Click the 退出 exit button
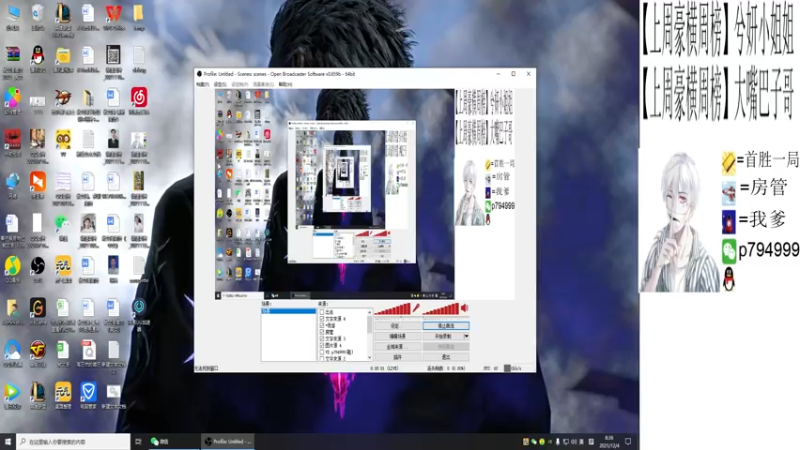 [x=446, y=358]
